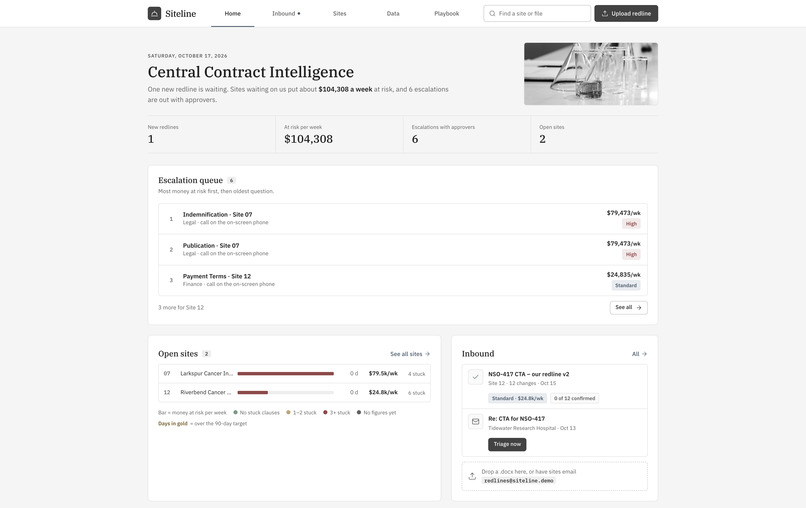Open the Inbound tab
This screenshot has height=508, width=806.
[x=286, y=13]
